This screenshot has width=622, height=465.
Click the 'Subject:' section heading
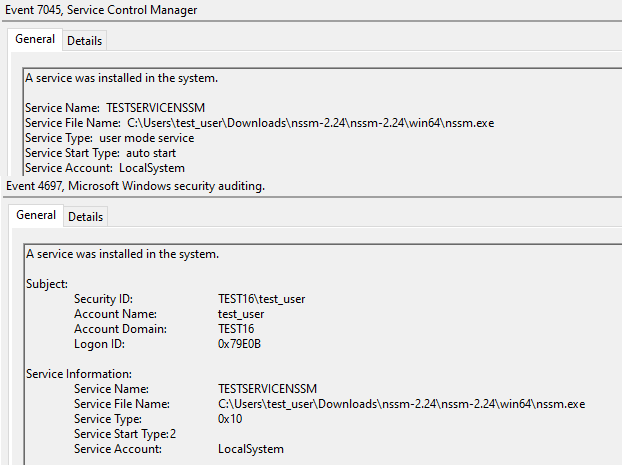[x=47, y=284]
